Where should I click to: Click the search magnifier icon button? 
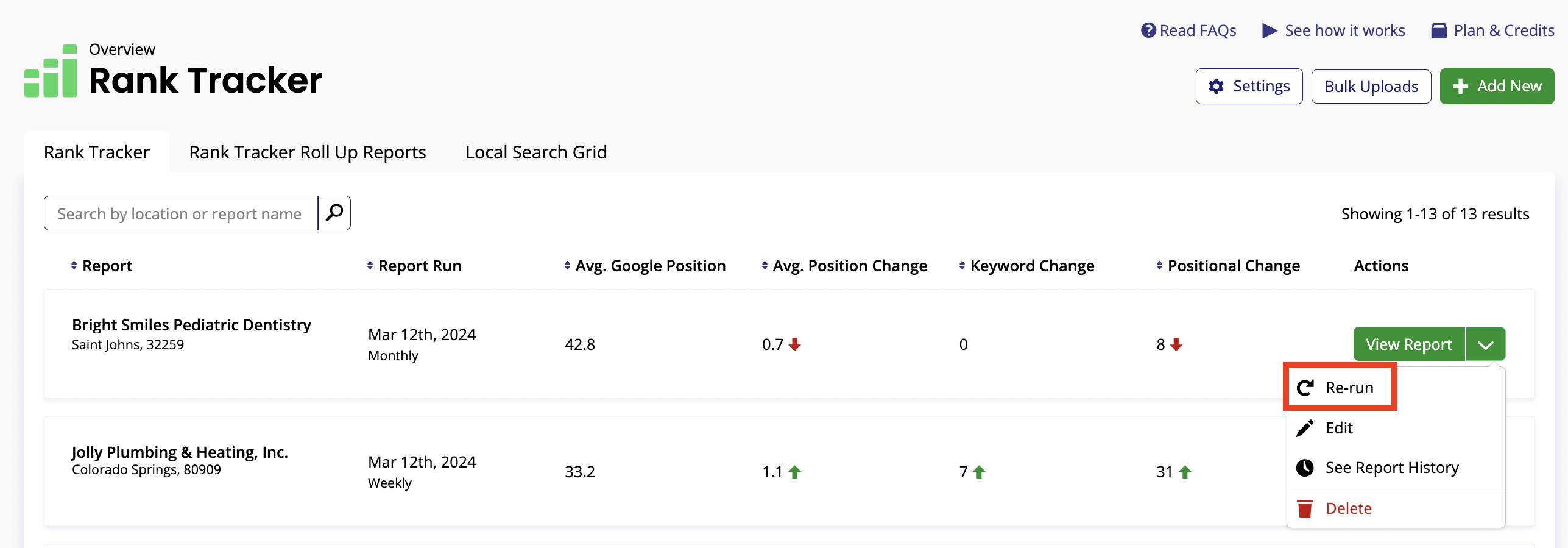click(334, 213)
